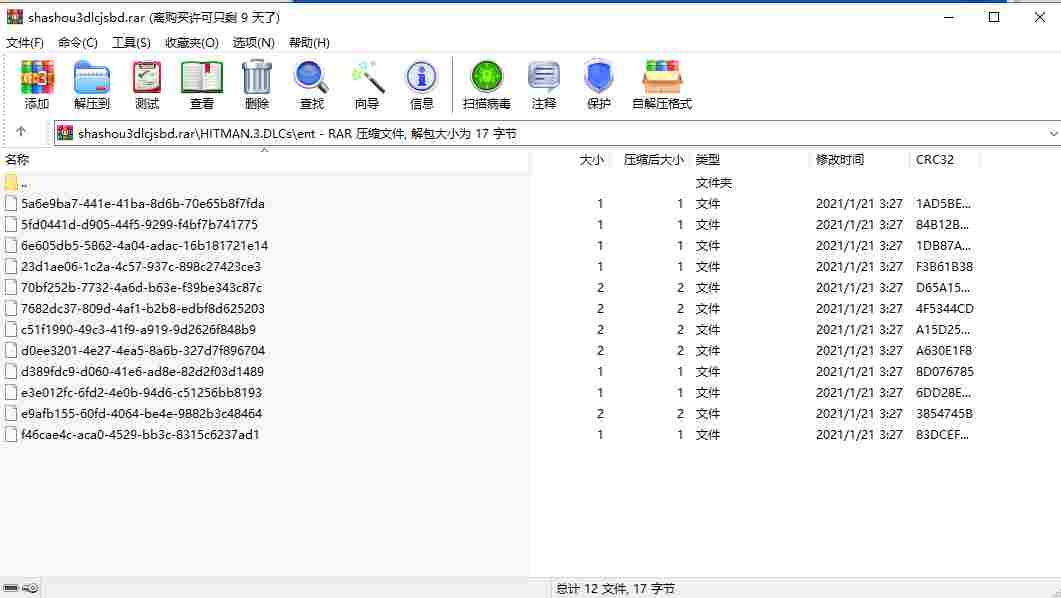1061x598 pixels.
Task: Click the Add (添加) toolbar icon
Action: (x=37, y=85)
